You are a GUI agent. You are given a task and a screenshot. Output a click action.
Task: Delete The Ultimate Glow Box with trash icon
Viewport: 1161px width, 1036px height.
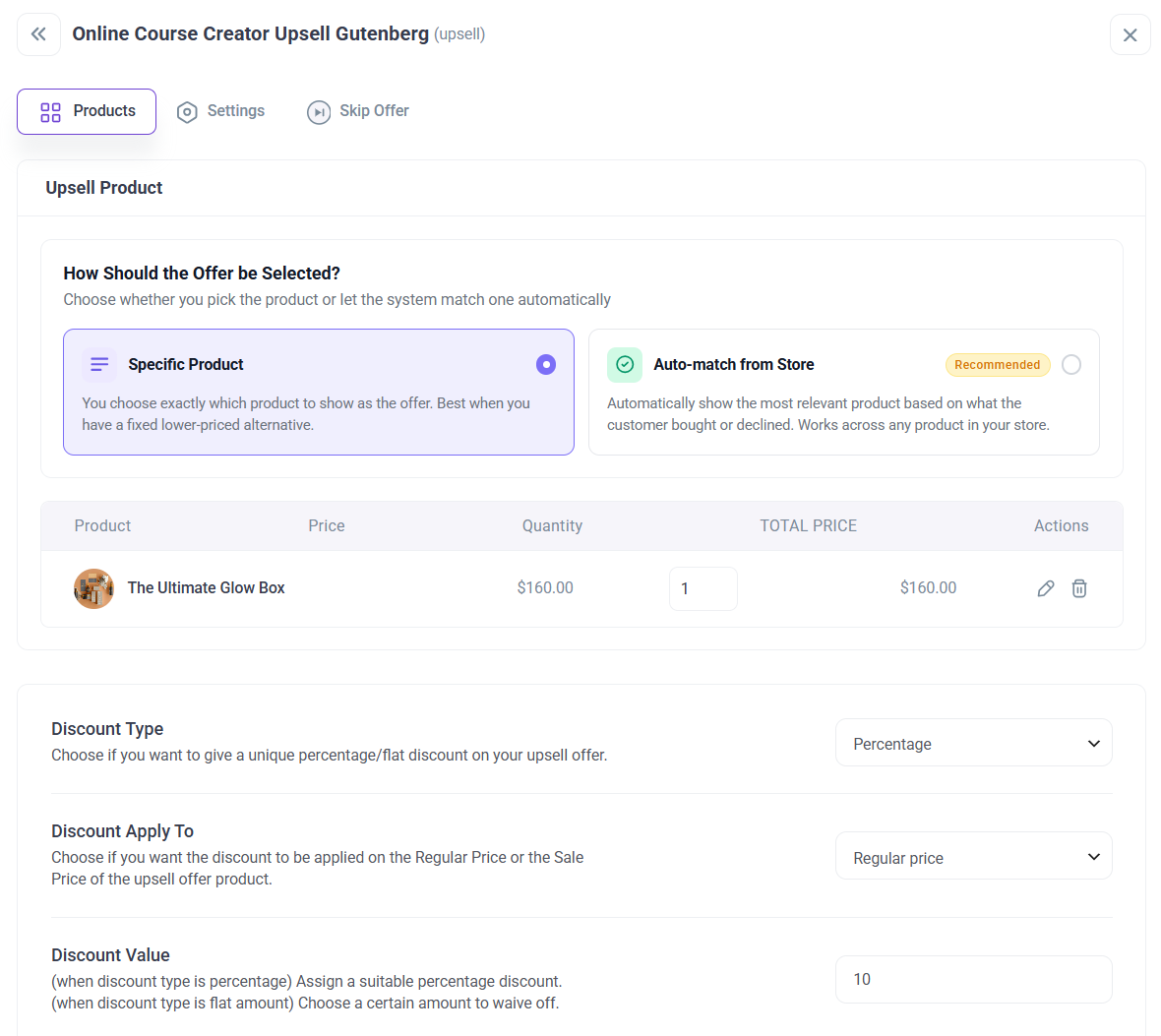pos(1078,588)
